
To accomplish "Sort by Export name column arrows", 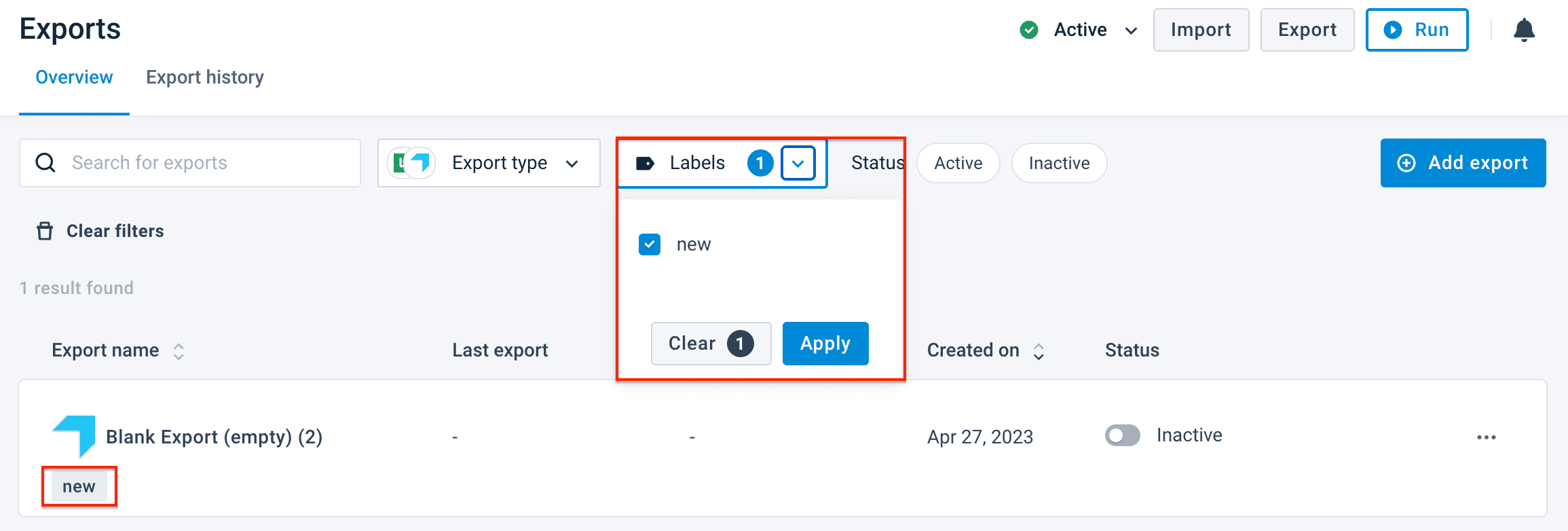I will pyautogui.click(x=179, y=351).
